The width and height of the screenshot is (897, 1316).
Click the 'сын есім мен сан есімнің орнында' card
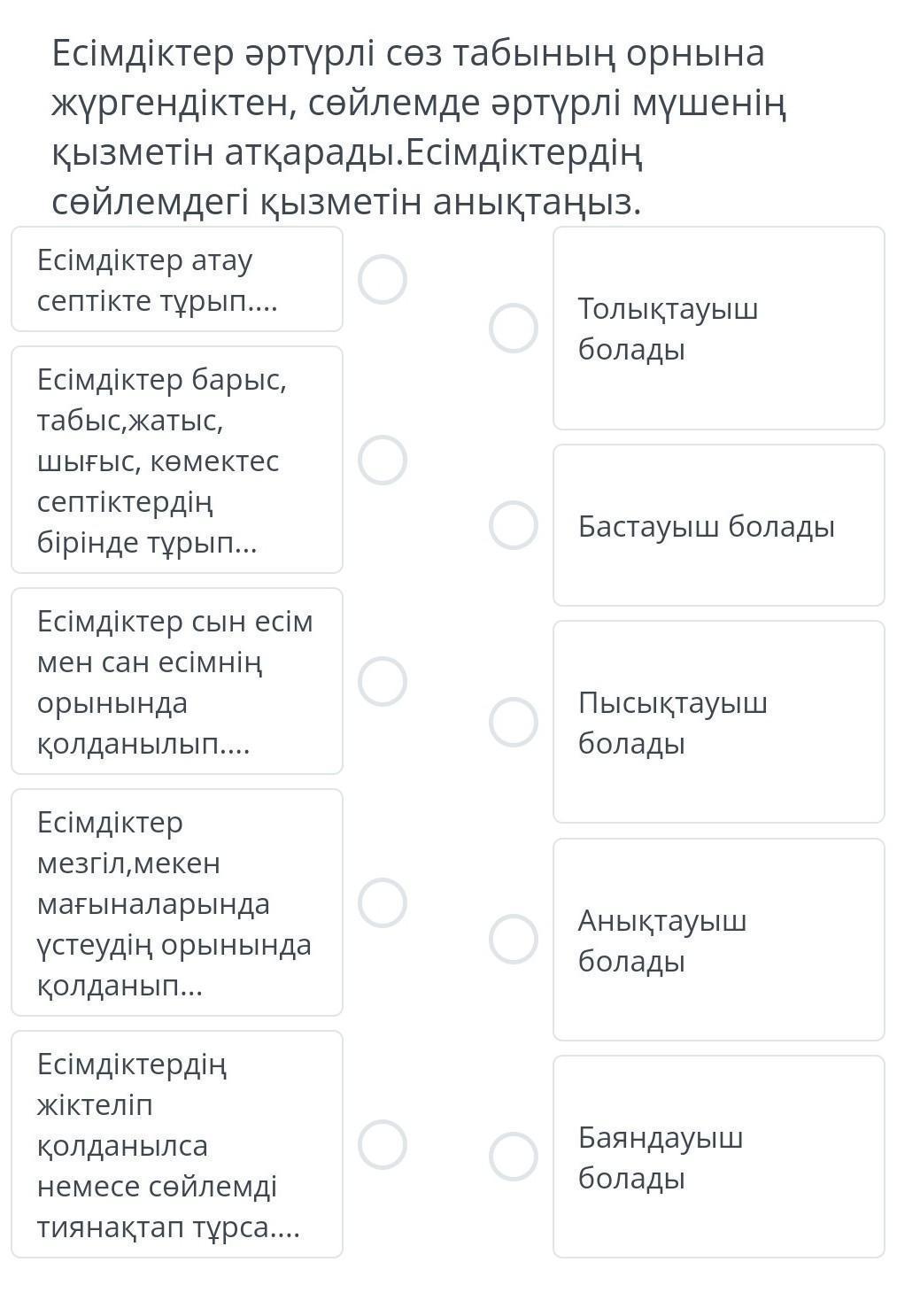tap(177, 682)
